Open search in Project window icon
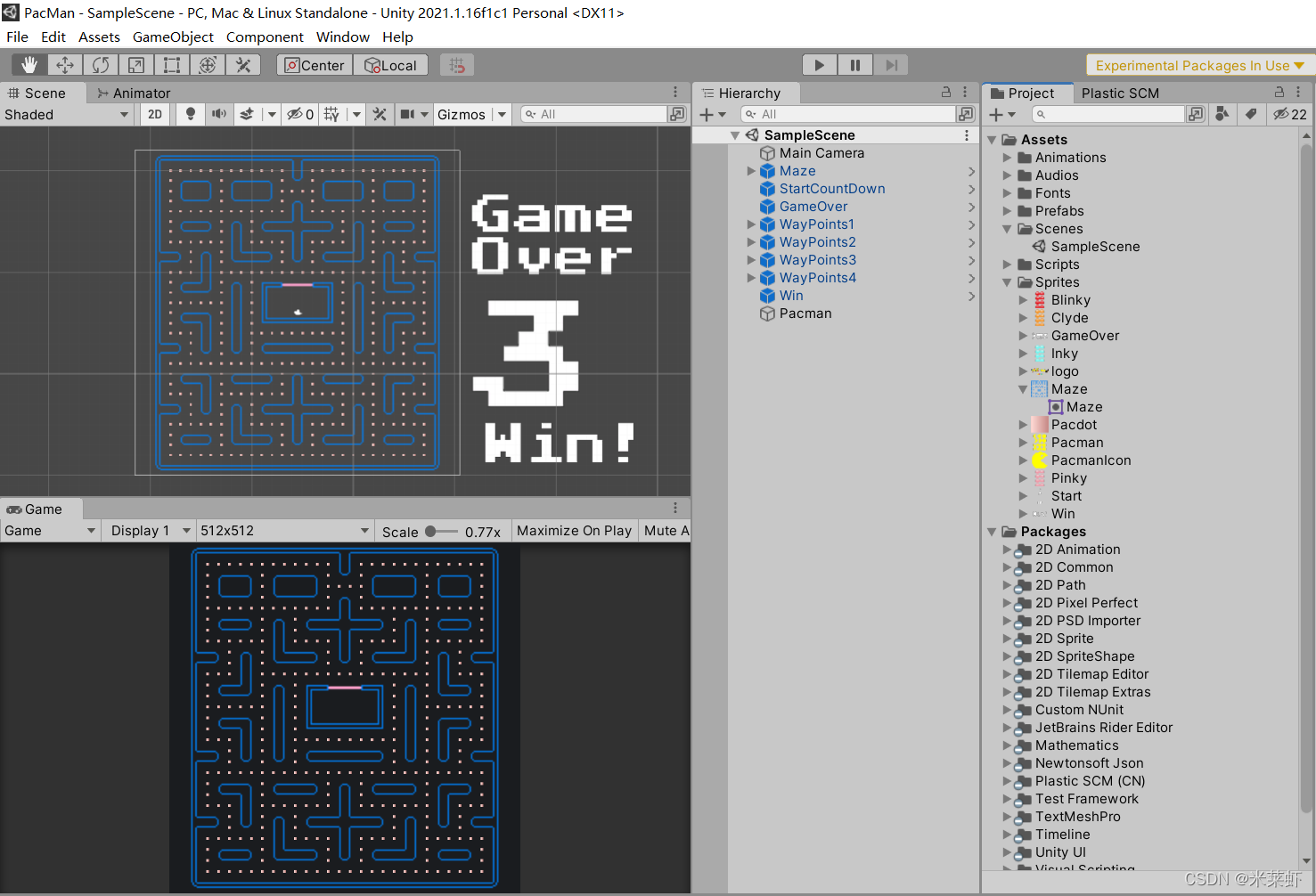 (1196, 114)
